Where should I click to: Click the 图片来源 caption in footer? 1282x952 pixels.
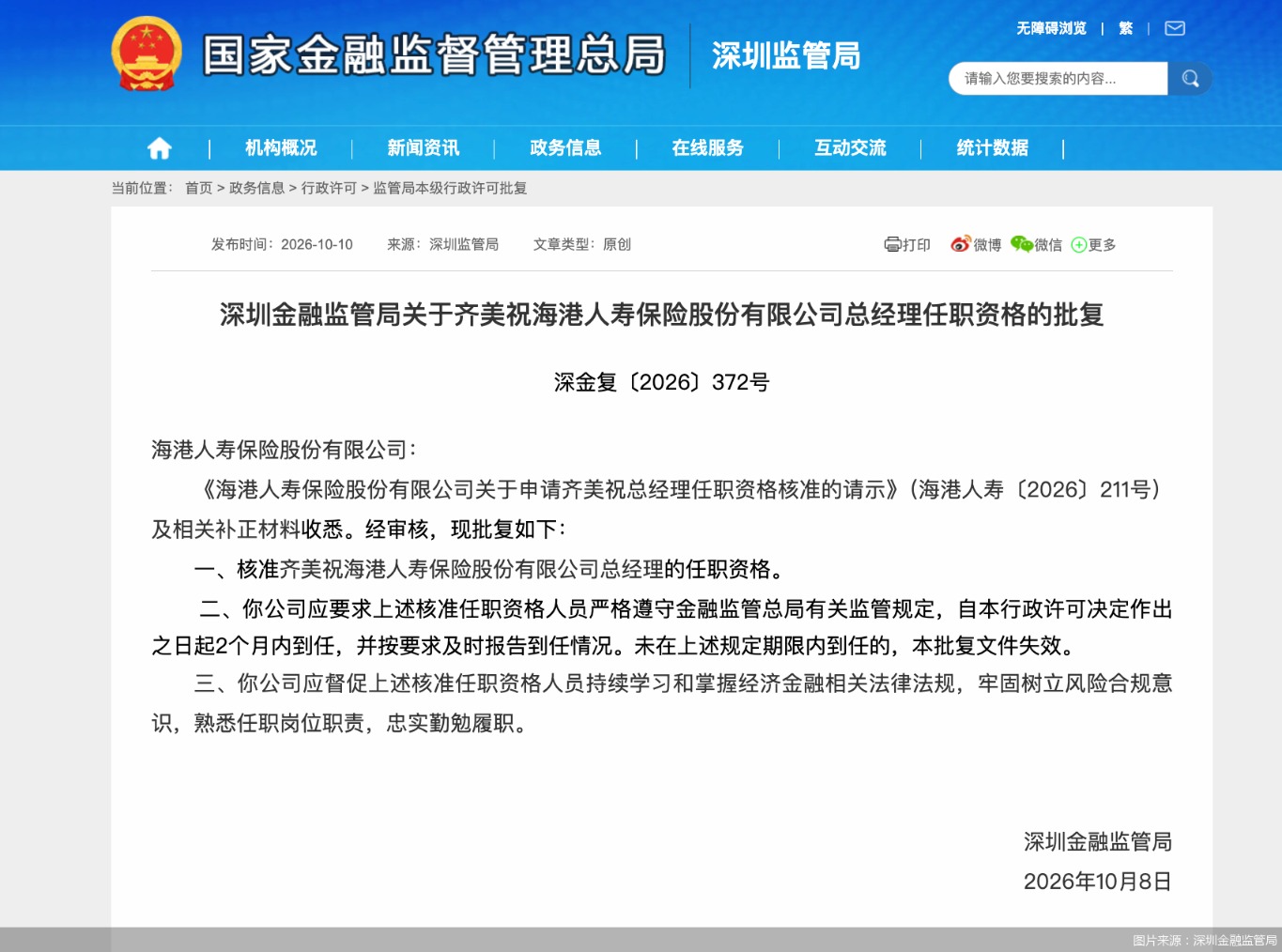[1204, 940]
